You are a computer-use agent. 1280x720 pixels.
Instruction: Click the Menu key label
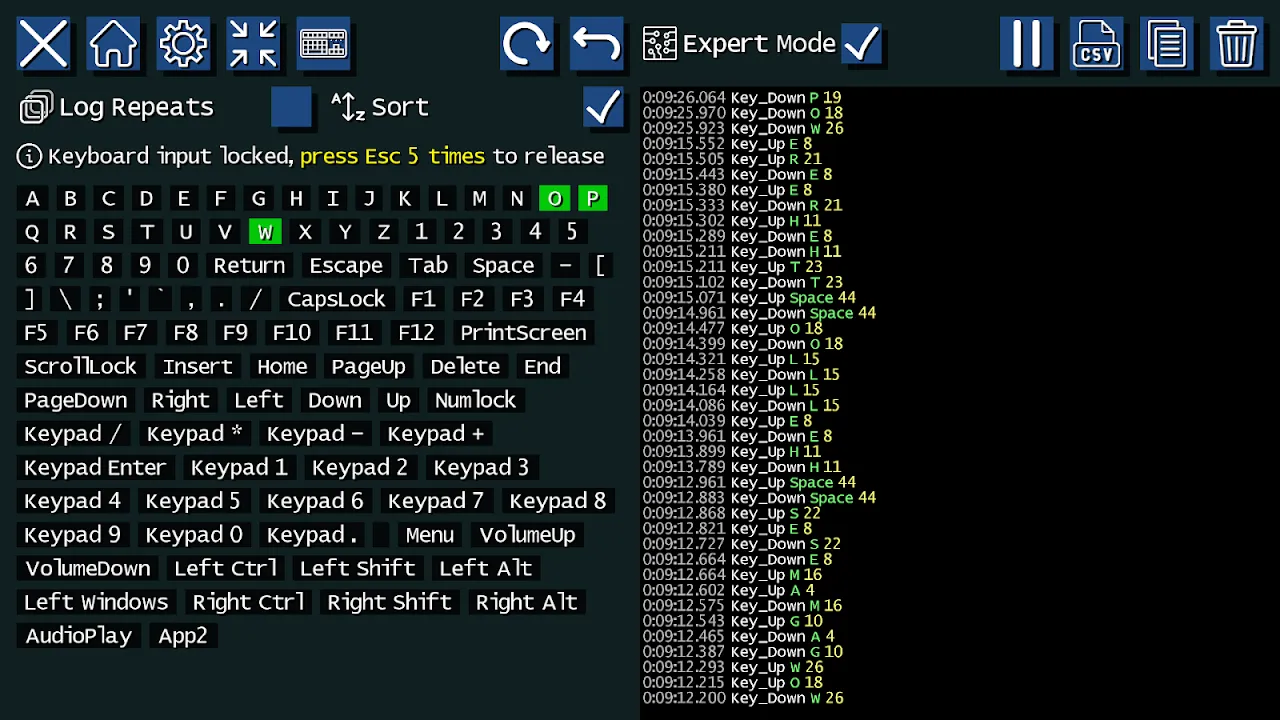coord(430,534)
